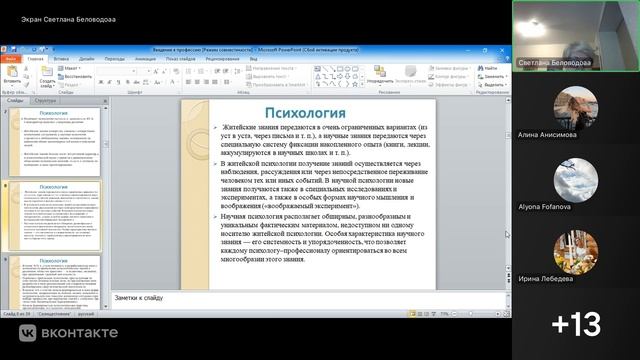Click the strikethrough text icon
The width and height of the screenshot is (640, 360).
[136, 82]
